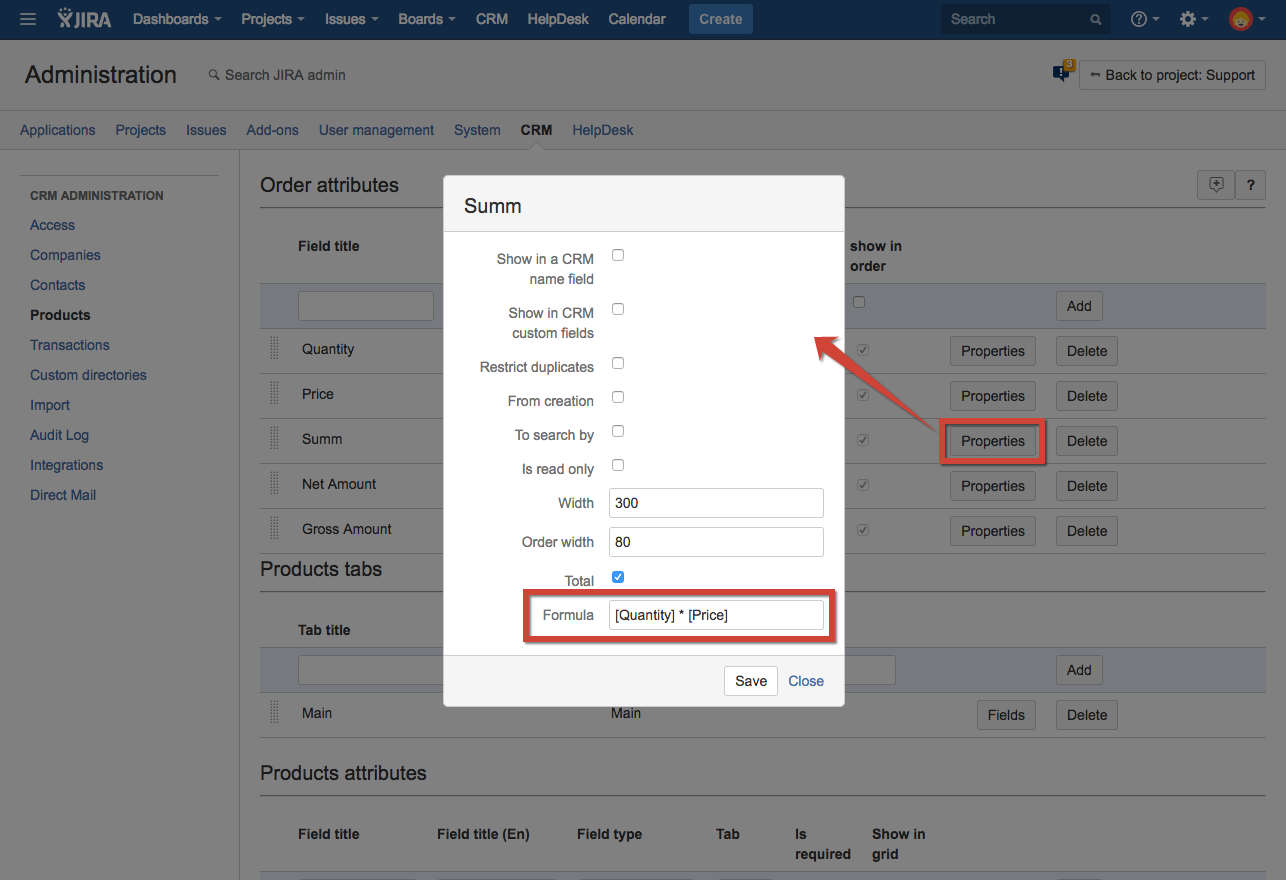This screenshot has height=880, width=1286.
Task: Switch to the User management tab
Action: click(376, 130)
